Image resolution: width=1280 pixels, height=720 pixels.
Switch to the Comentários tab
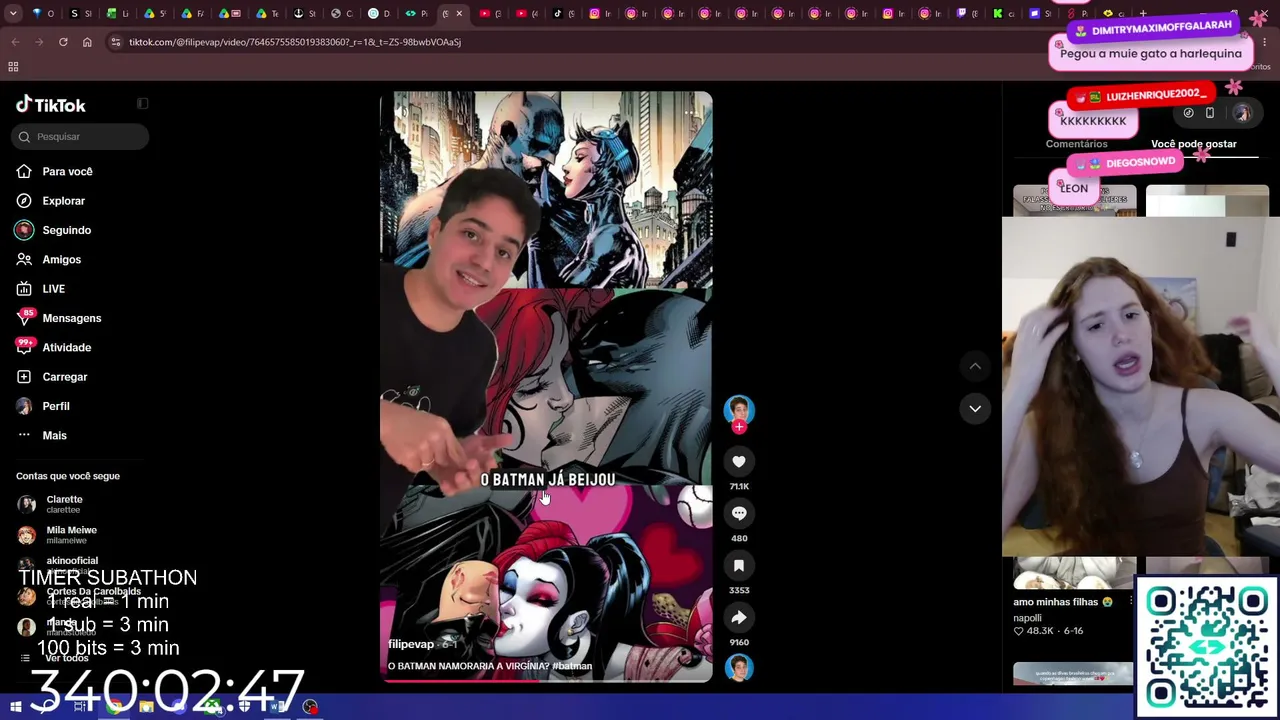[x=1076, y=144]
